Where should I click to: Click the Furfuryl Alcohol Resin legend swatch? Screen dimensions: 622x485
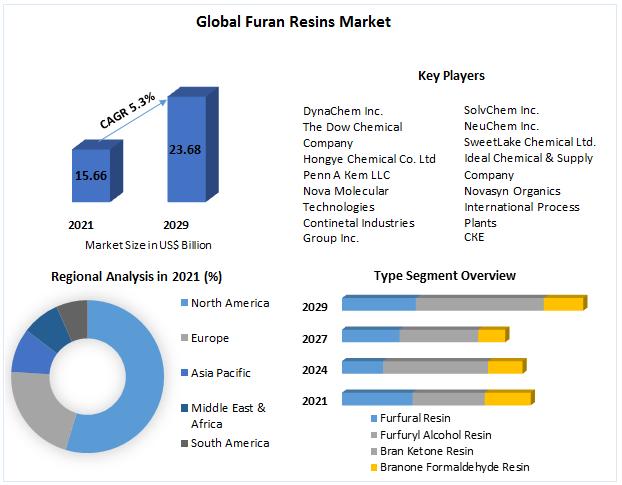click(x=374, y=435)
